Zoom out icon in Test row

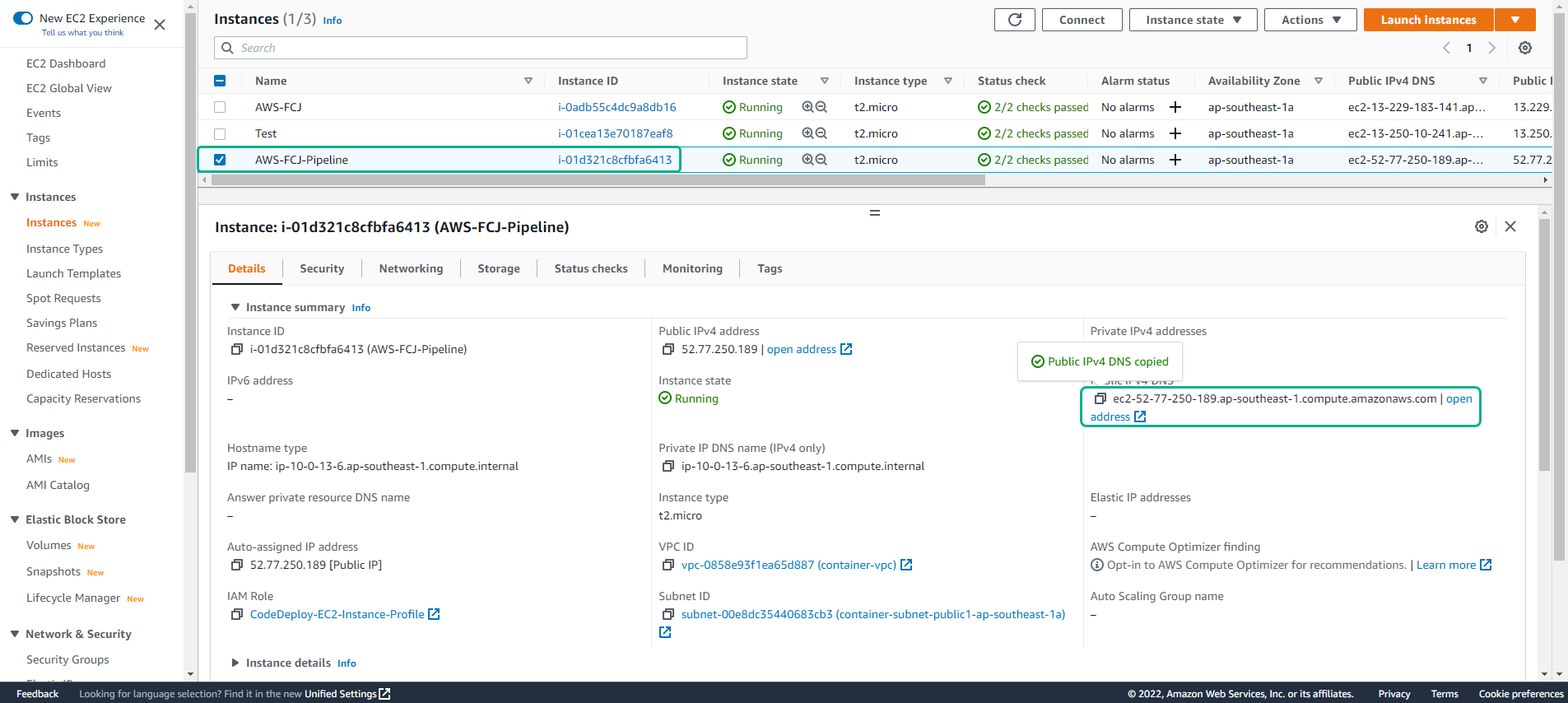point(821,133)
